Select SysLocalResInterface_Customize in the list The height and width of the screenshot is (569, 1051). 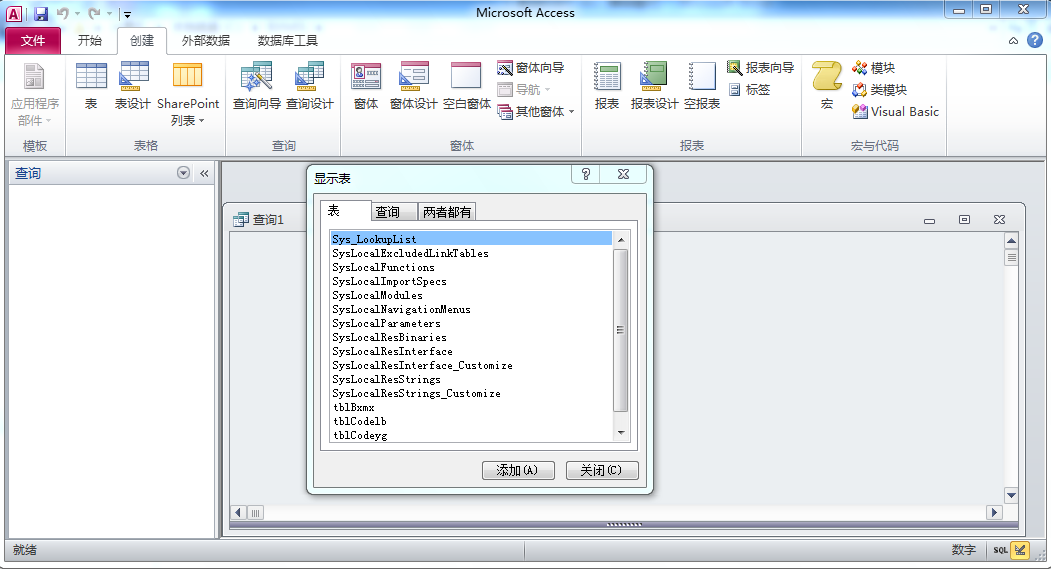pyautogui.click(x=471, y=366)
